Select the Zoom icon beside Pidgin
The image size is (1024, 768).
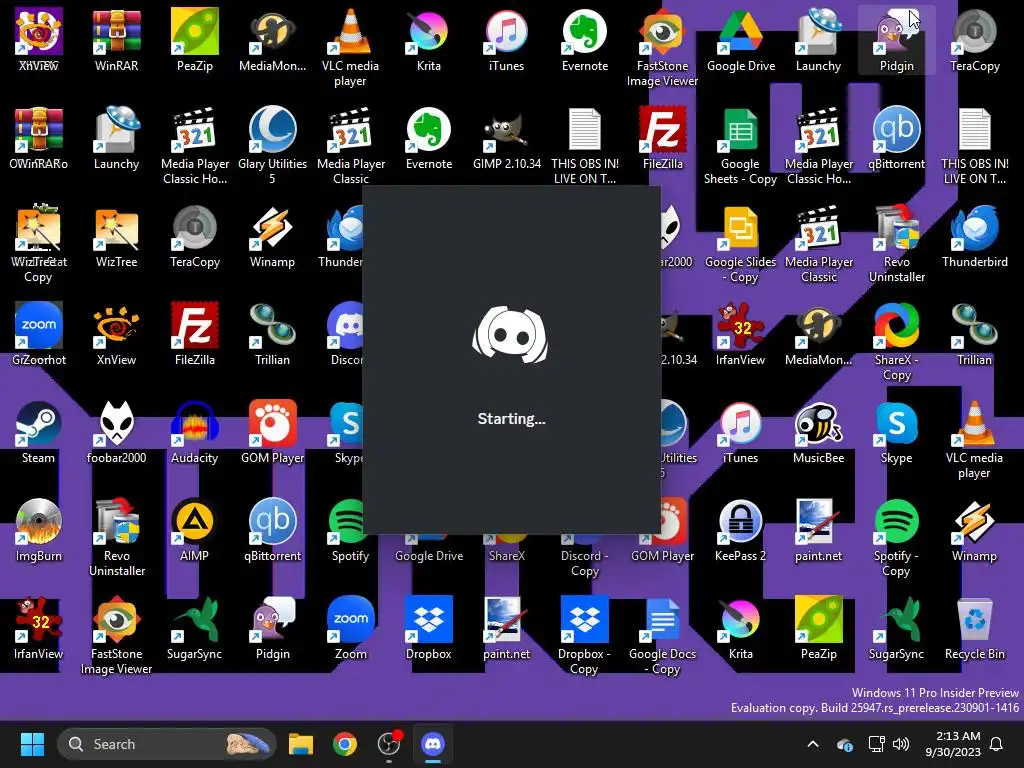350,628
